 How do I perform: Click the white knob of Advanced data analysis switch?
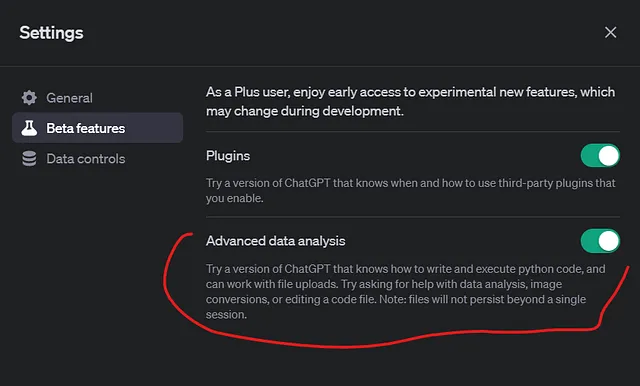pos(609,241)
